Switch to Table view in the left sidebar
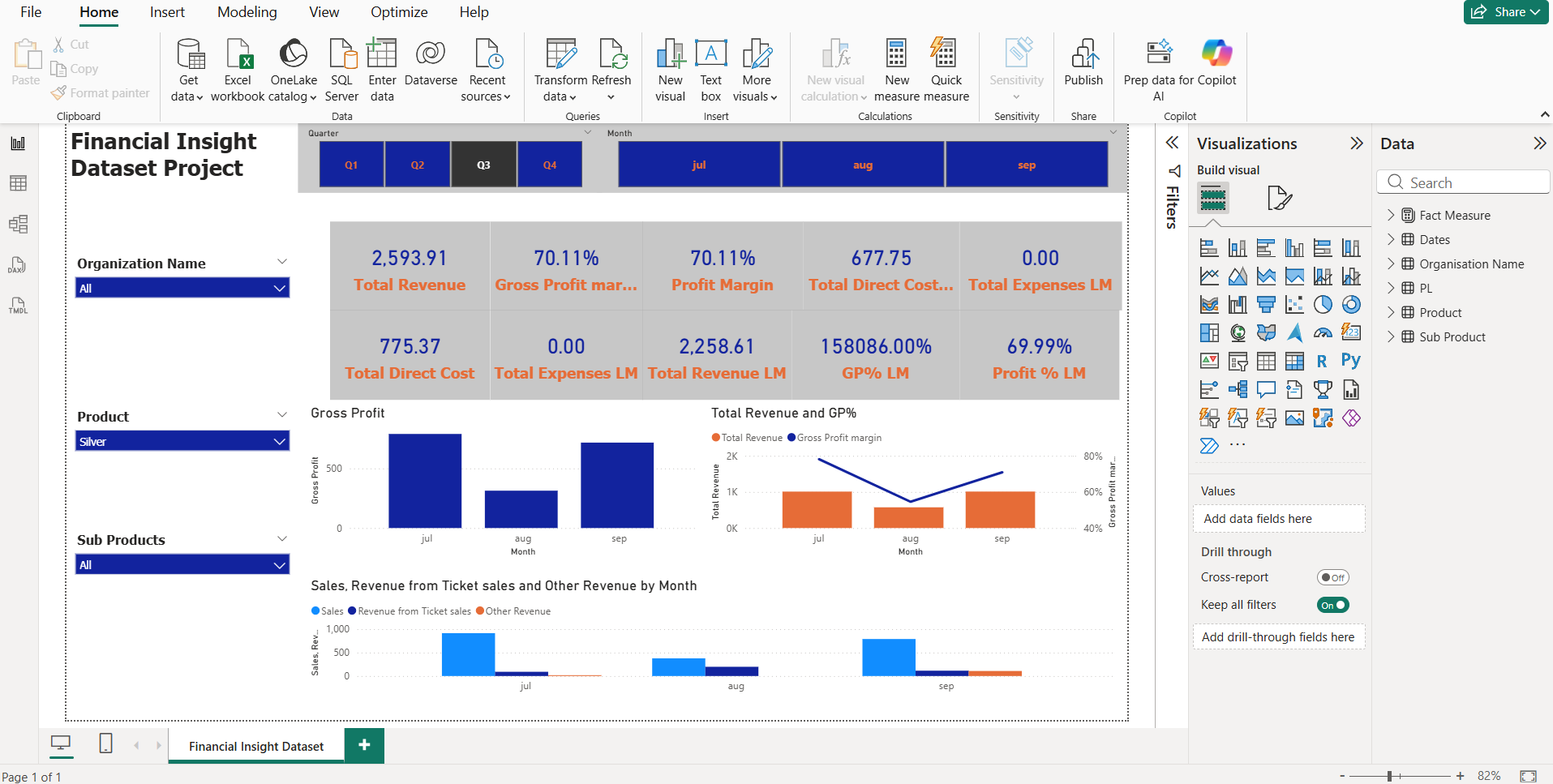Viewport: 1553px width, 784px height. coord(18,183)
